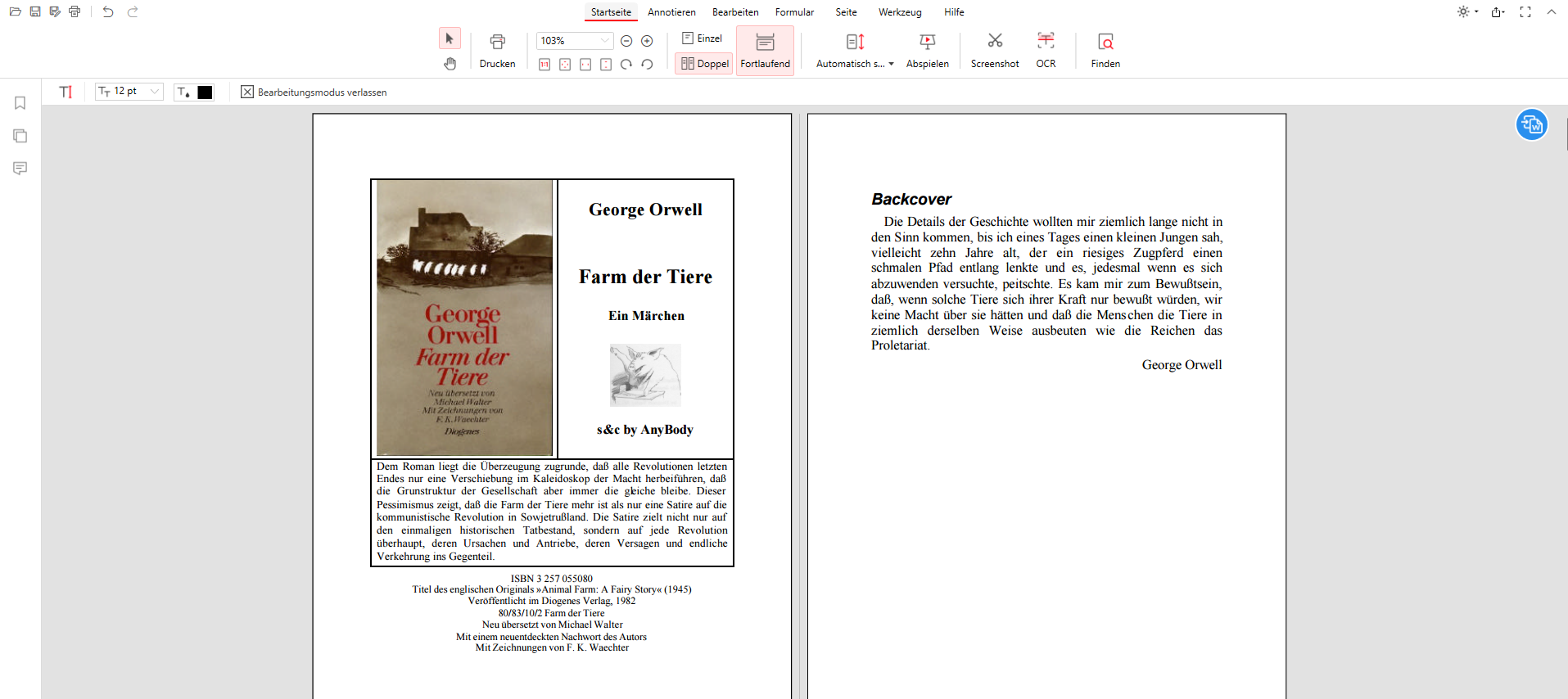This screenshot has width=1568, height=699.
Task: Click 'Veröffentlicht im Diogenes Verlag, 1982' line
Action: (552, 601)
